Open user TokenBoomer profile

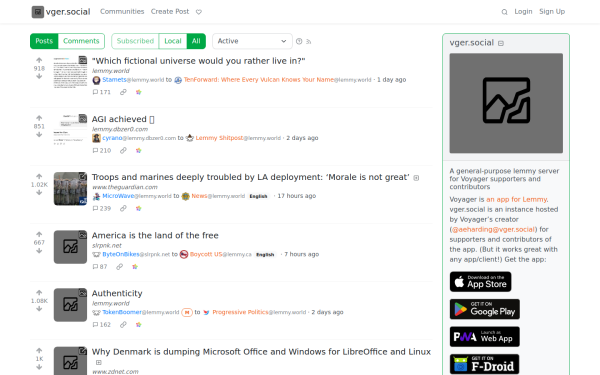point(122,312)
